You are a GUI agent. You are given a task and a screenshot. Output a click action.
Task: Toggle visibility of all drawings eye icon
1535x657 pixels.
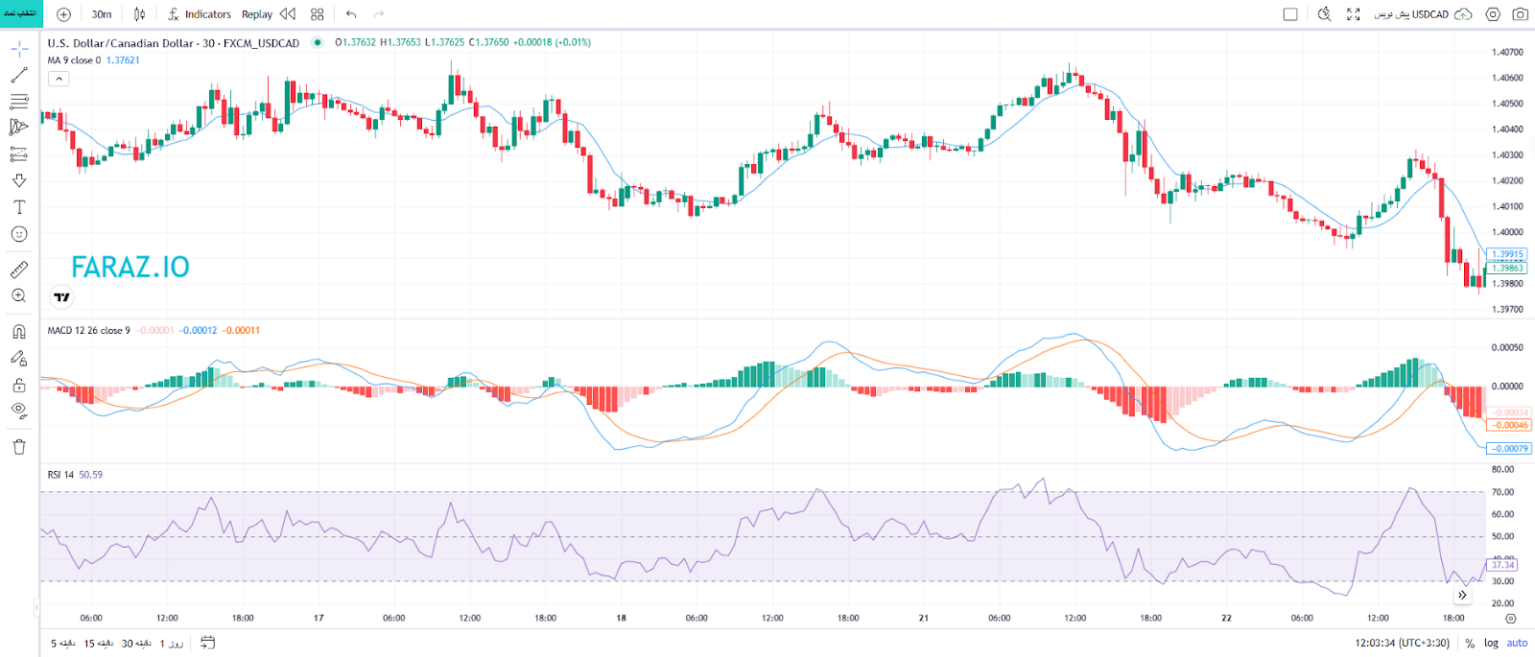[19, 409]
